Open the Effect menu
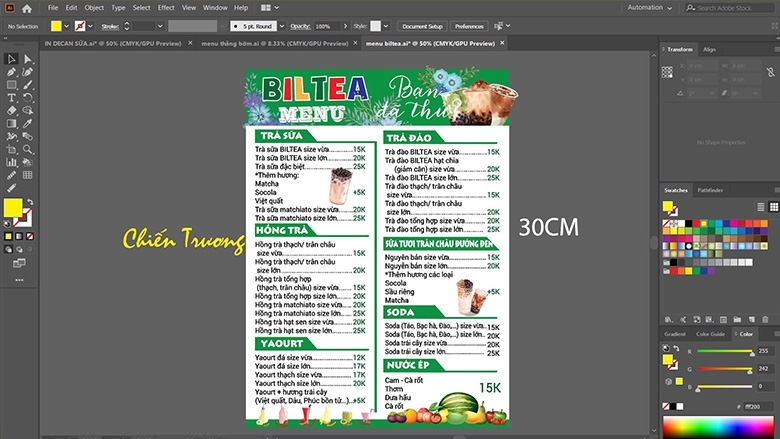Viewport: 780px width, 439px height. coord(166,8)
